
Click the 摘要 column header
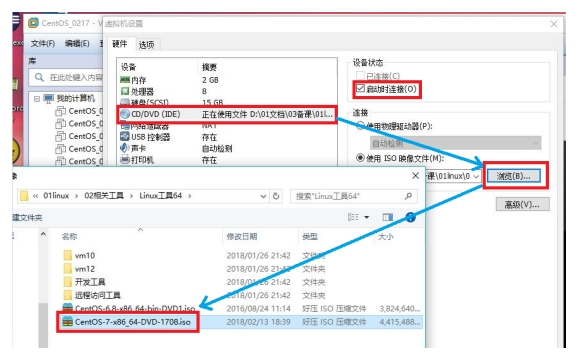[x=209, y=67]
